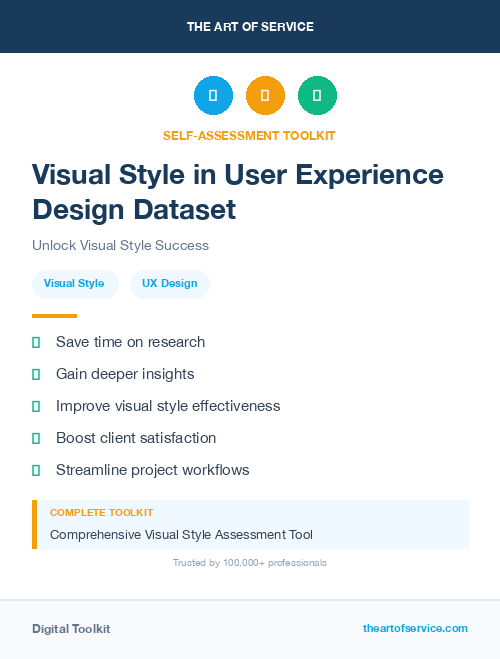This screenshot has height=659, width=500.
Task: Click the Boost client satisfaction text
Action: click(136, 438)
